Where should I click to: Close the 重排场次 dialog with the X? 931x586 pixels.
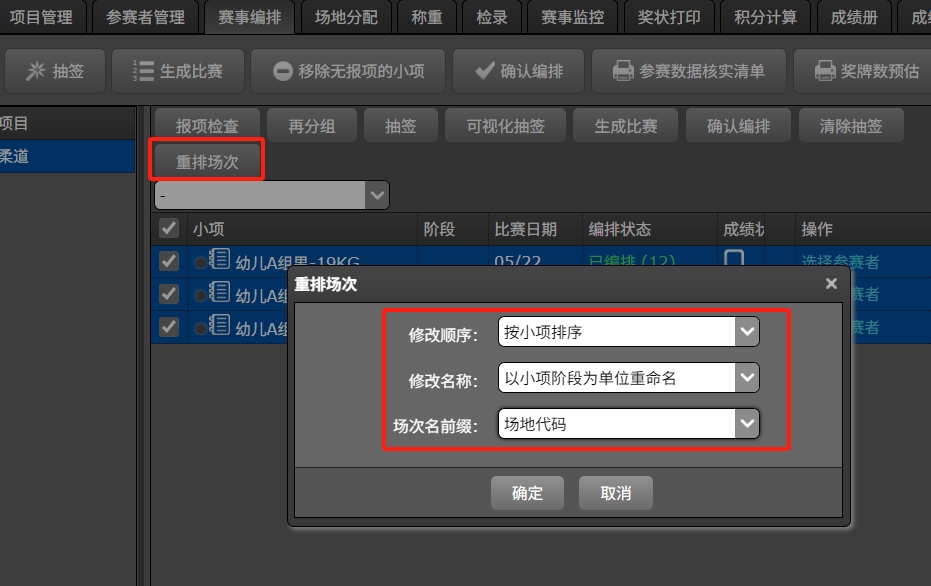(x=830, y=284)
